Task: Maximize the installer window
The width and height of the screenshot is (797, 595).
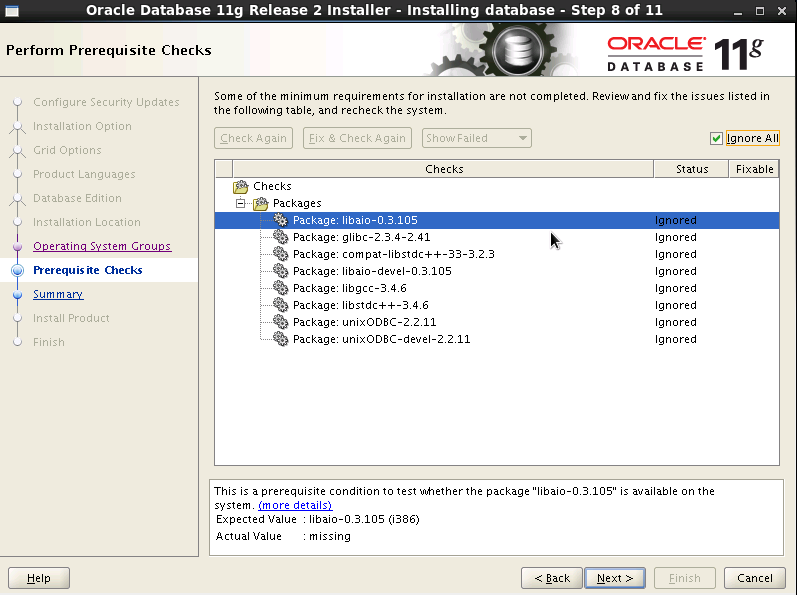Action: 760,11
